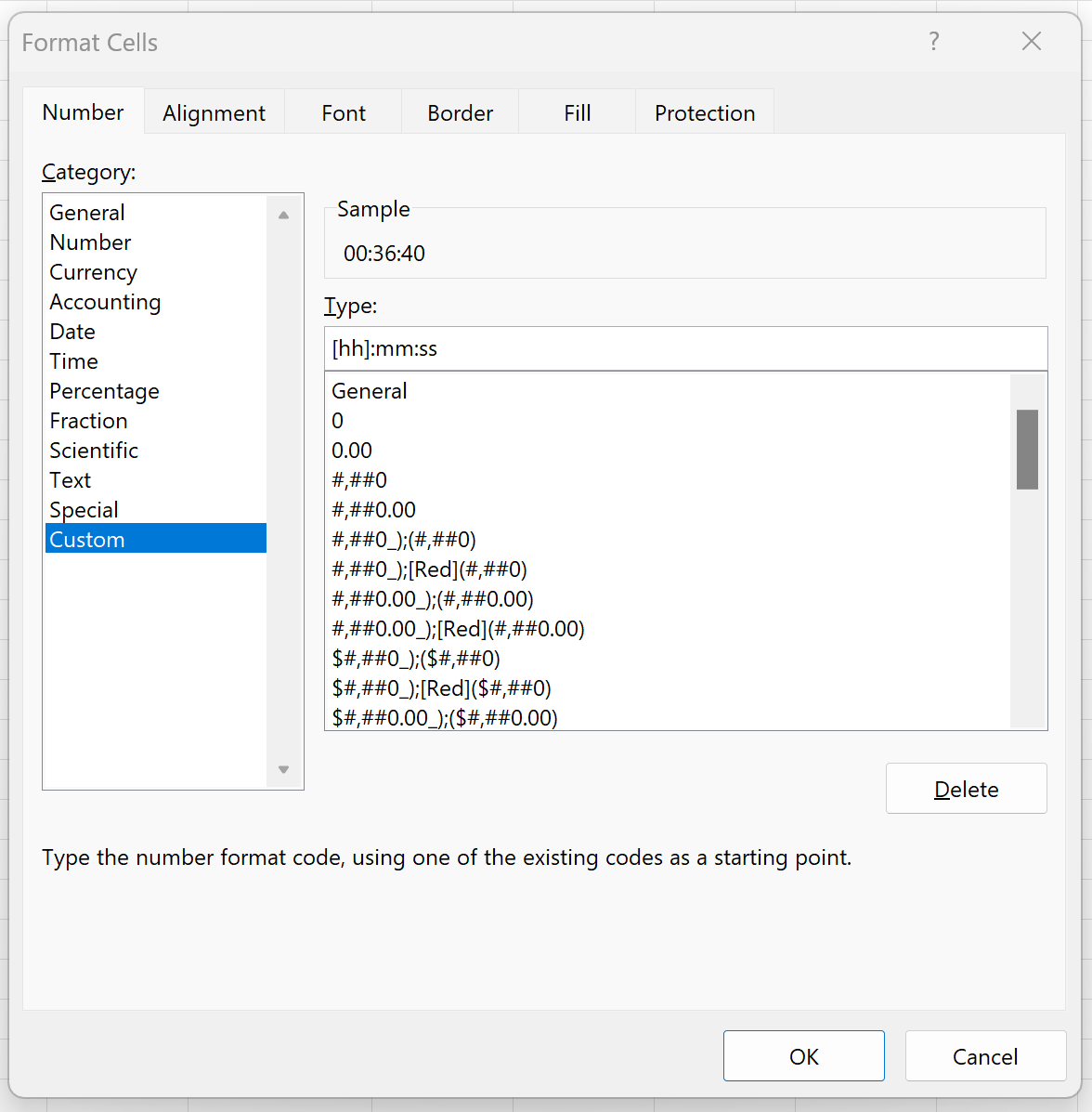Select the Time category

coord(156,361)
